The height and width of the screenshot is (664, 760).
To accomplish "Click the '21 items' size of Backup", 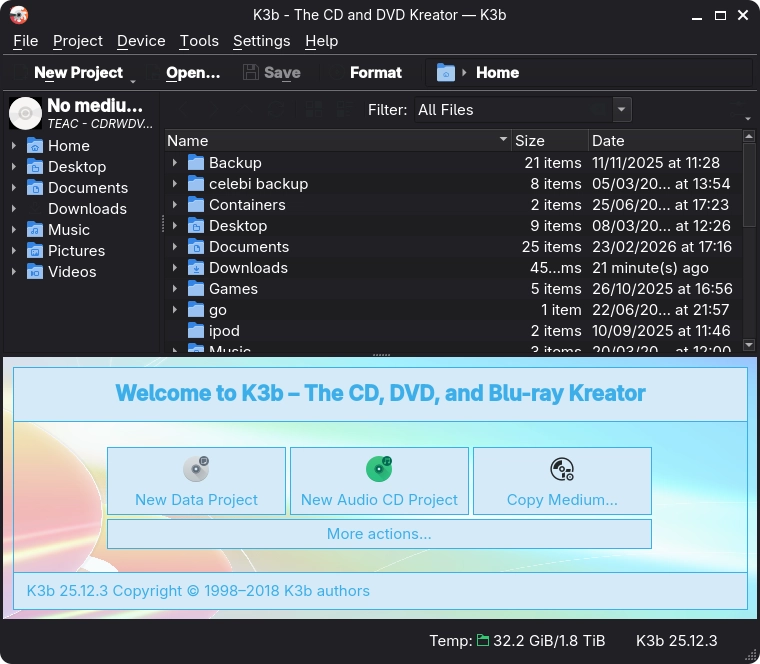I will 553,163.
